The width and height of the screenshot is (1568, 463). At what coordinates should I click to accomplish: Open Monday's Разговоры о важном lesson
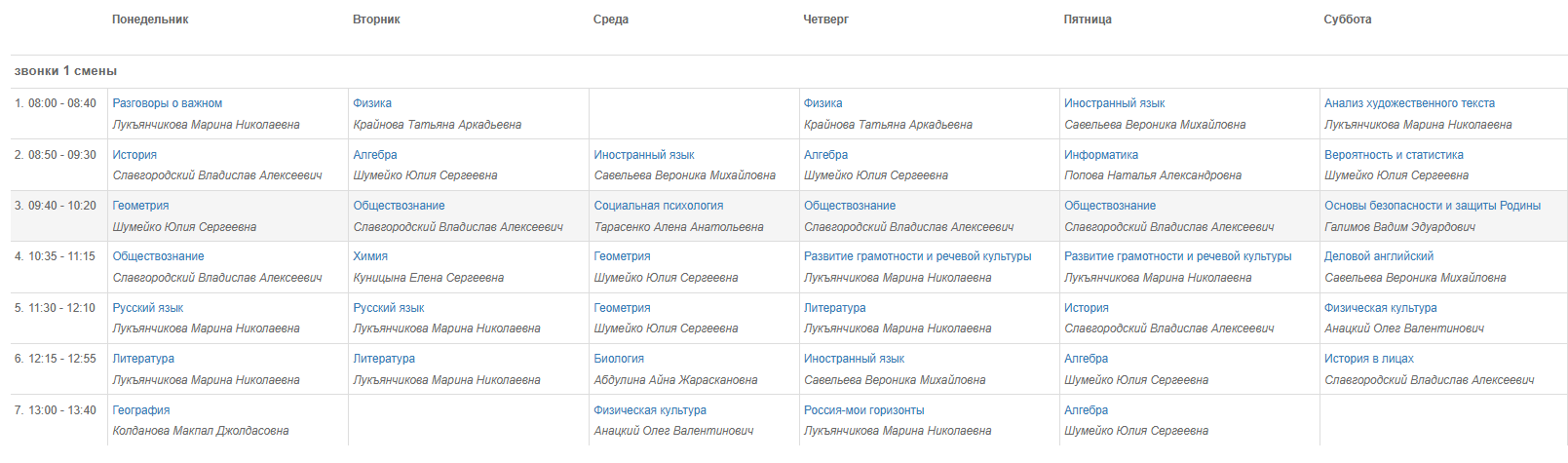pos(167,103)
